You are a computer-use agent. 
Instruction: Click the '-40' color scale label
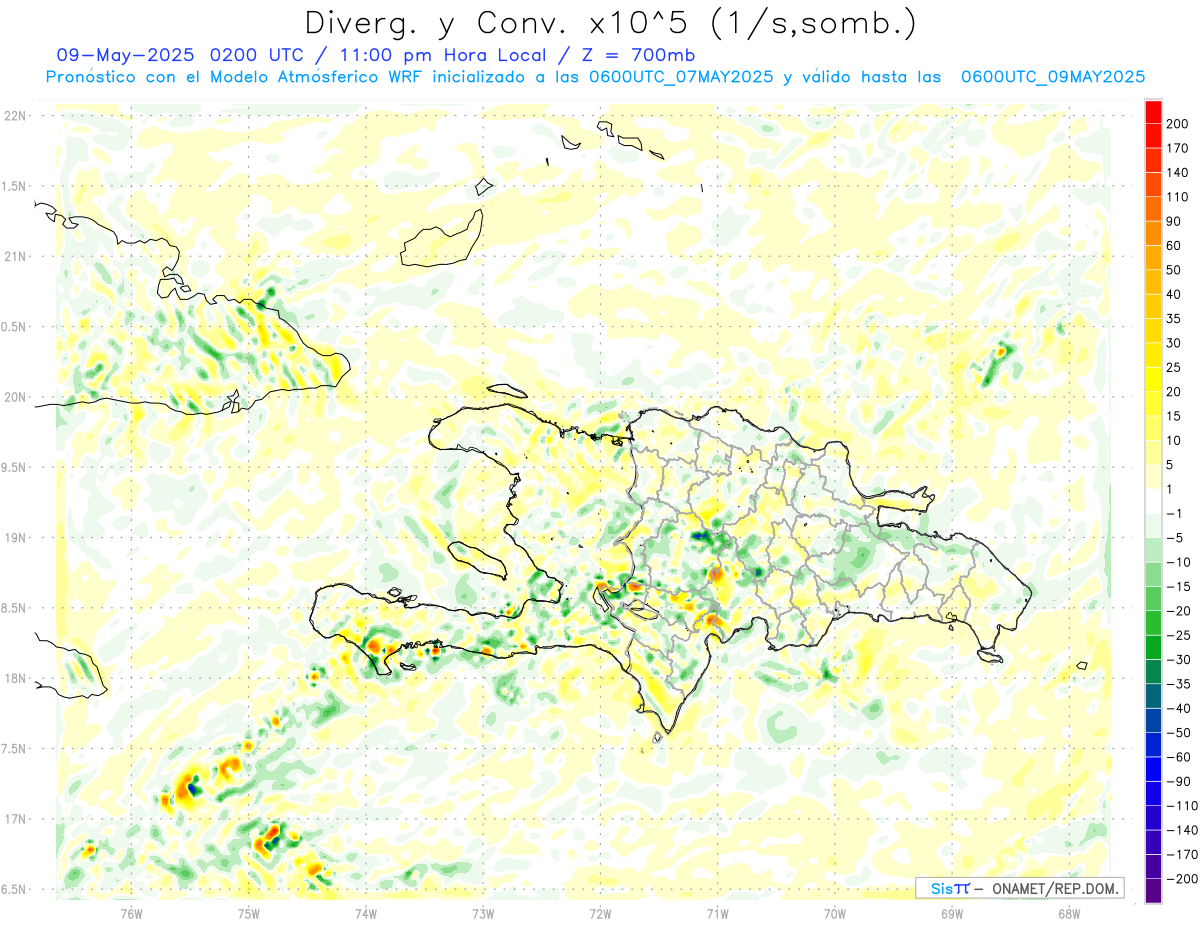(1179, 708)
